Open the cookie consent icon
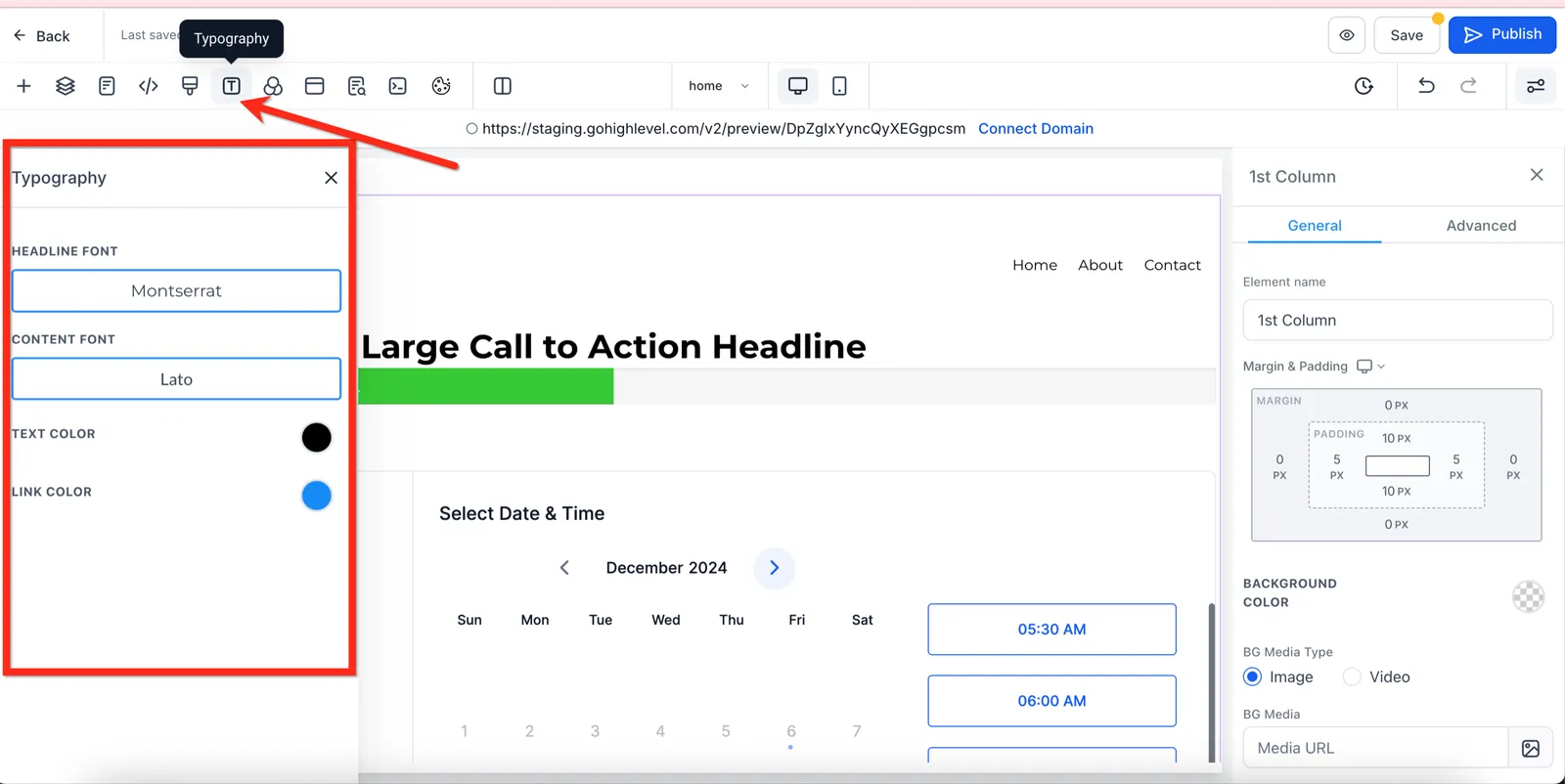The height and width of the screenshot is (784, 1565). coord(441,86)
